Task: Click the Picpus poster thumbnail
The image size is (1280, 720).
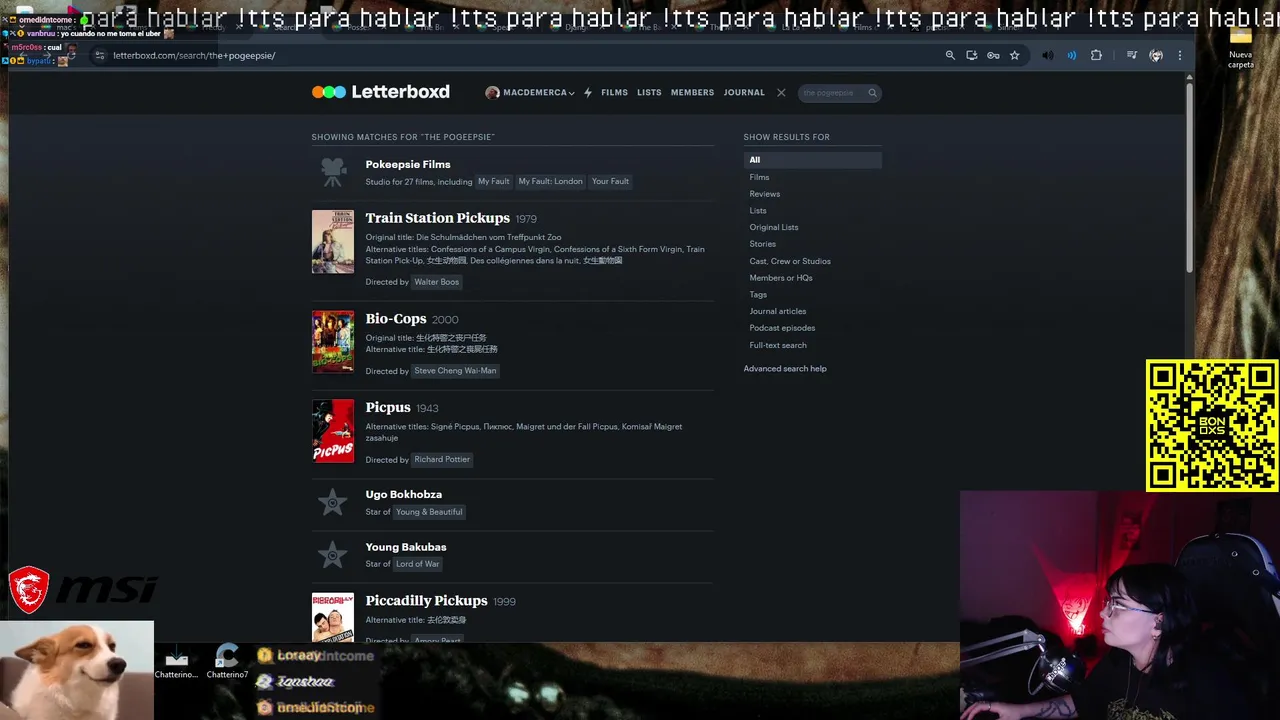Action: 333,431
